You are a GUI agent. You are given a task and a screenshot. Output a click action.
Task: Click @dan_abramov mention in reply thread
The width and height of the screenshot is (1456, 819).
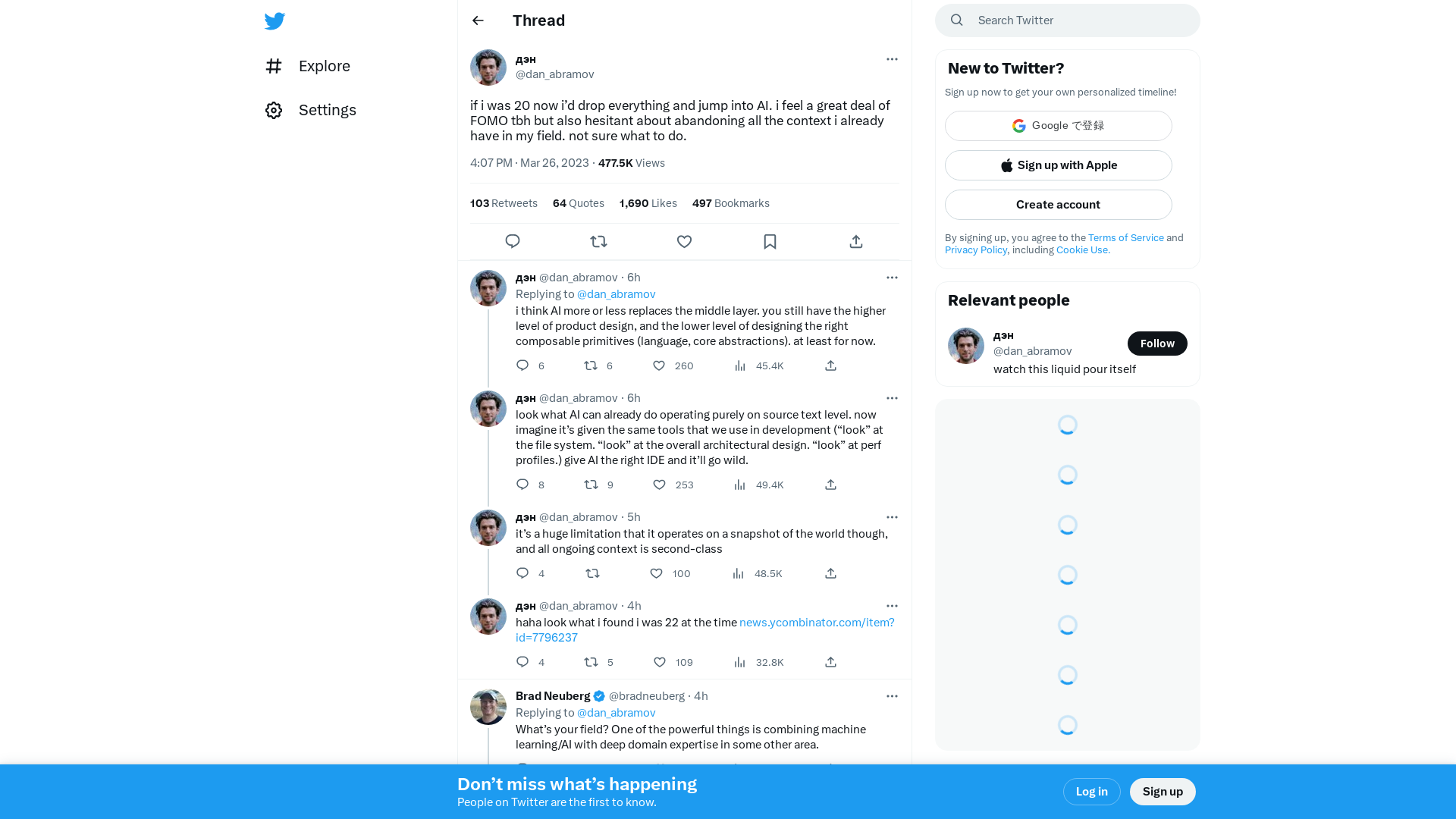616,294
